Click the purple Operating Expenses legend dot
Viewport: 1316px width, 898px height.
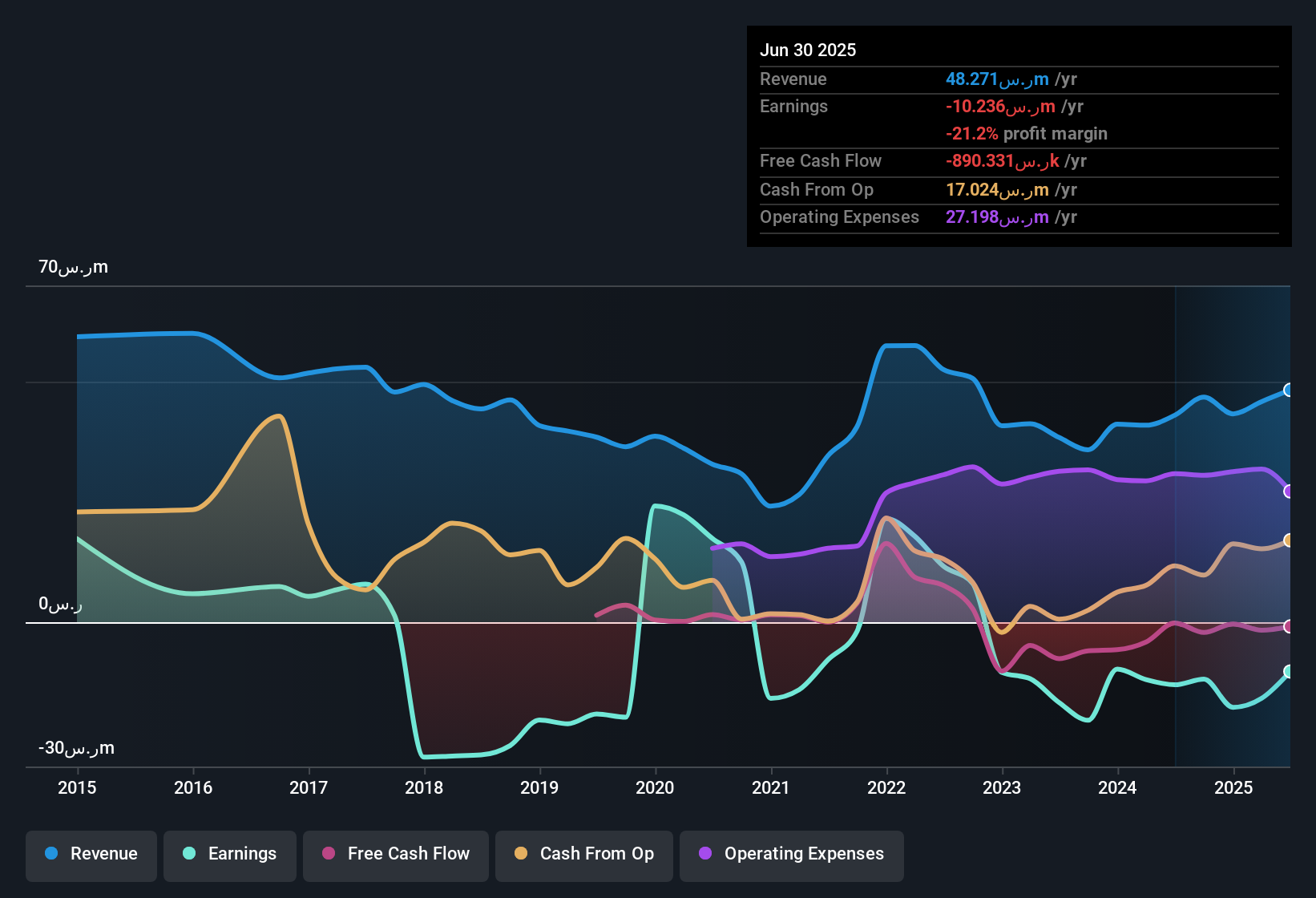pos(705,854)
